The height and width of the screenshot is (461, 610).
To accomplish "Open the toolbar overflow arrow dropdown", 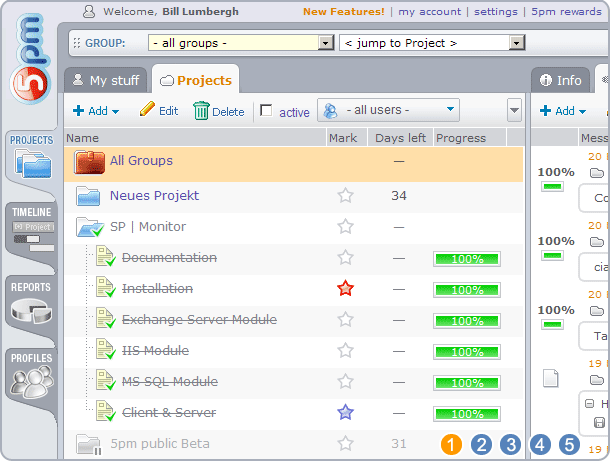I will (514, 110).
